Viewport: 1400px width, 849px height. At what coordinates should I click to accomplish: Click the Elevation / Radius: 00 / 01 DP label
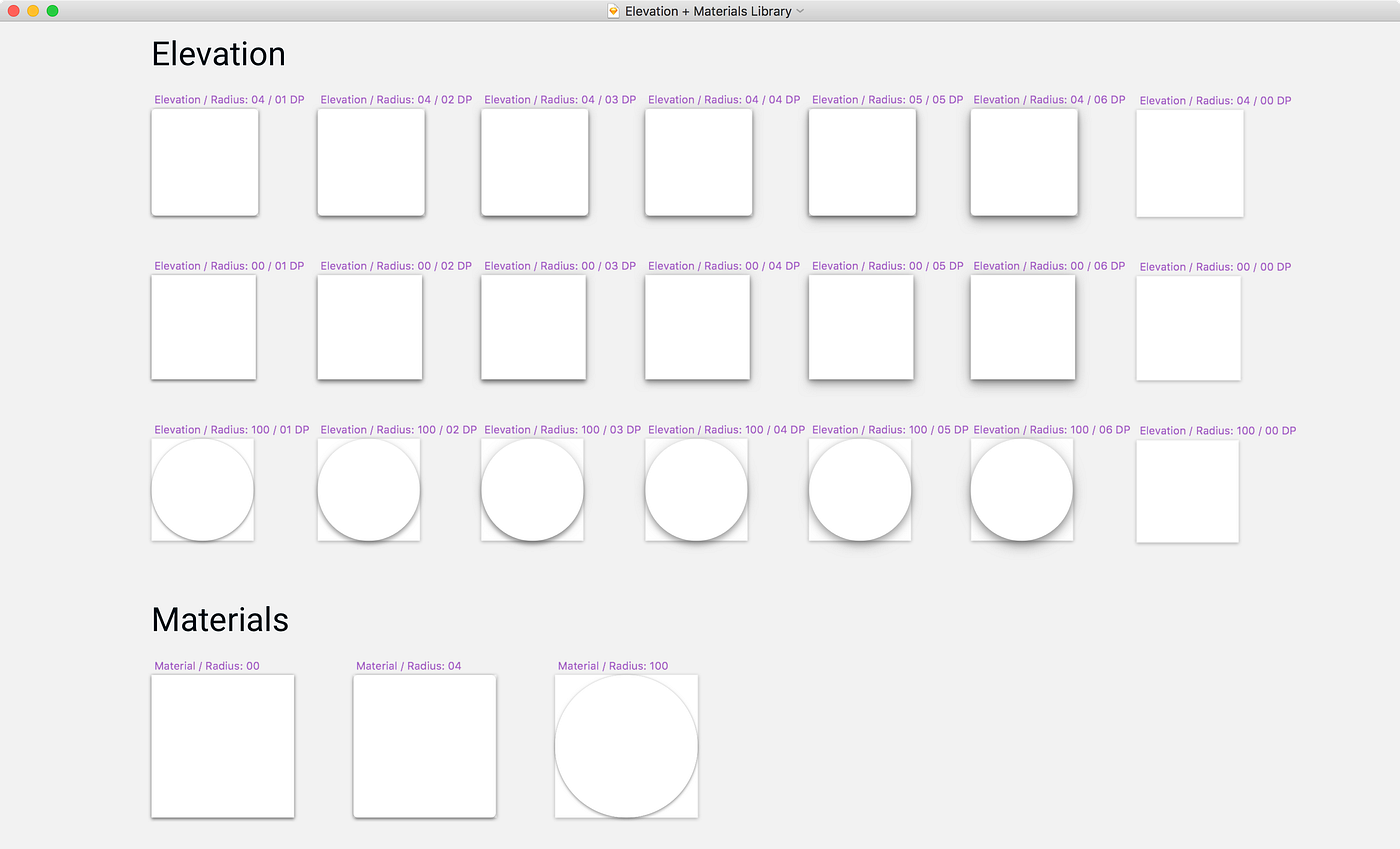(231, 265)
